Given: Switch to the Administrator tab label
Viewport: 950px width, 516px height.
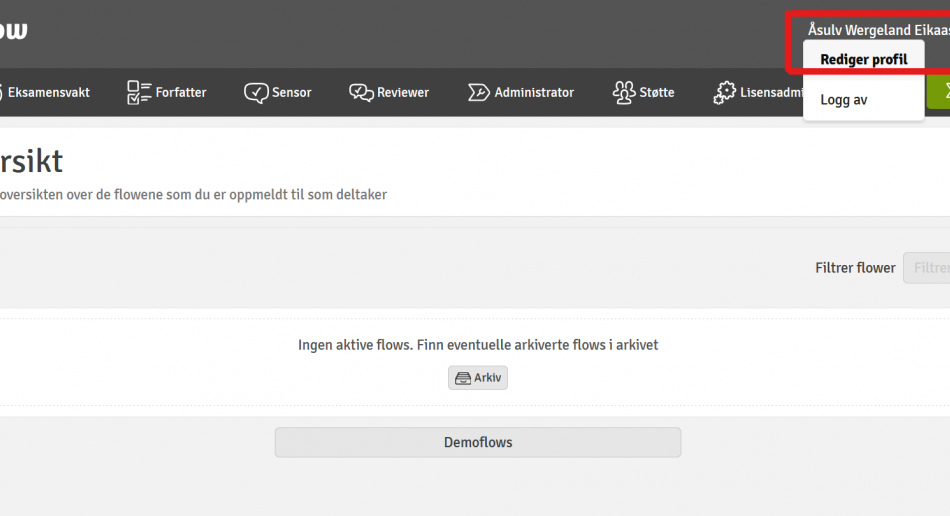Looking at the screenshot, I should (x=534, y=93).
